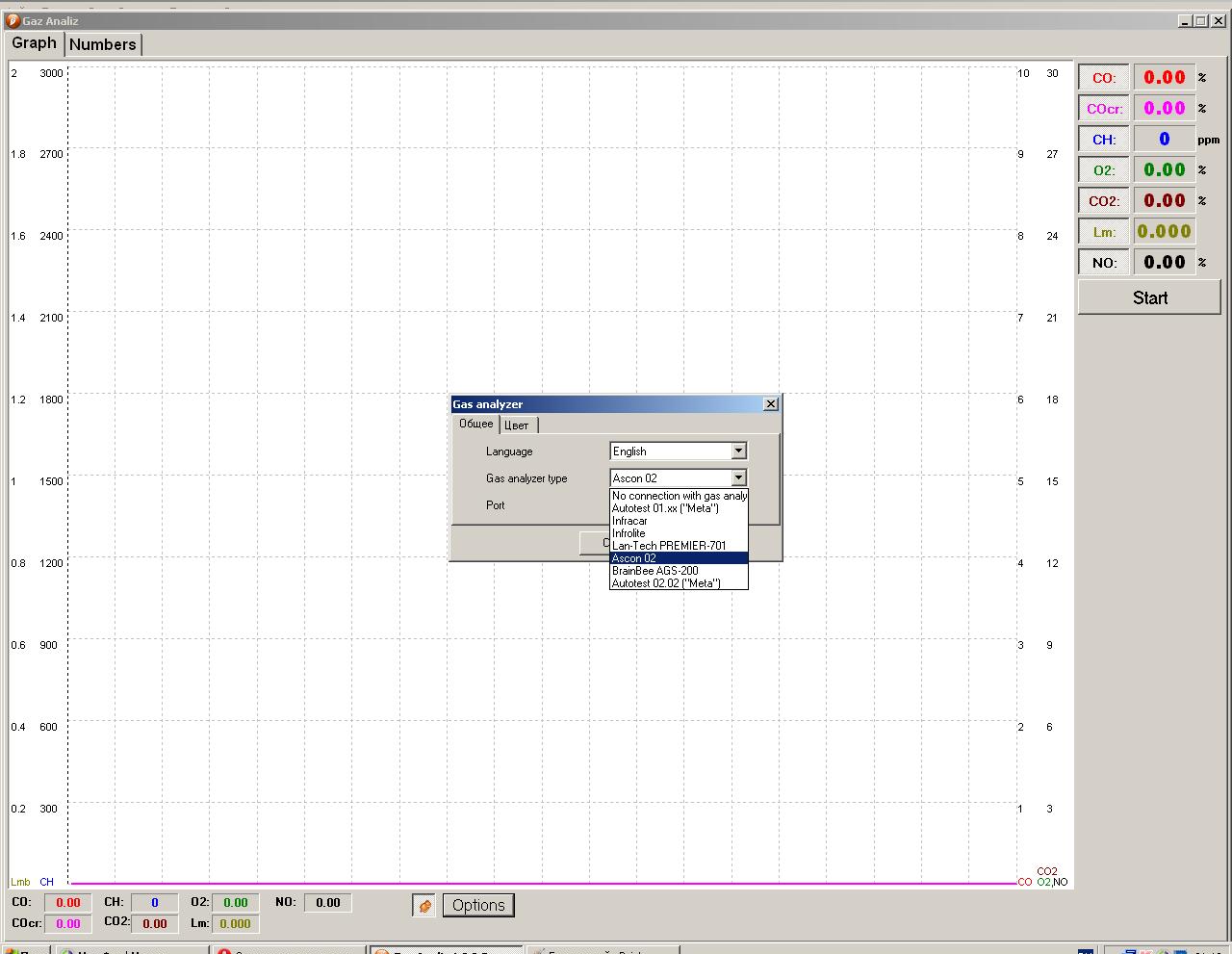
Task: Select 'No connection with gas analyzer' option
Action: 679,496
